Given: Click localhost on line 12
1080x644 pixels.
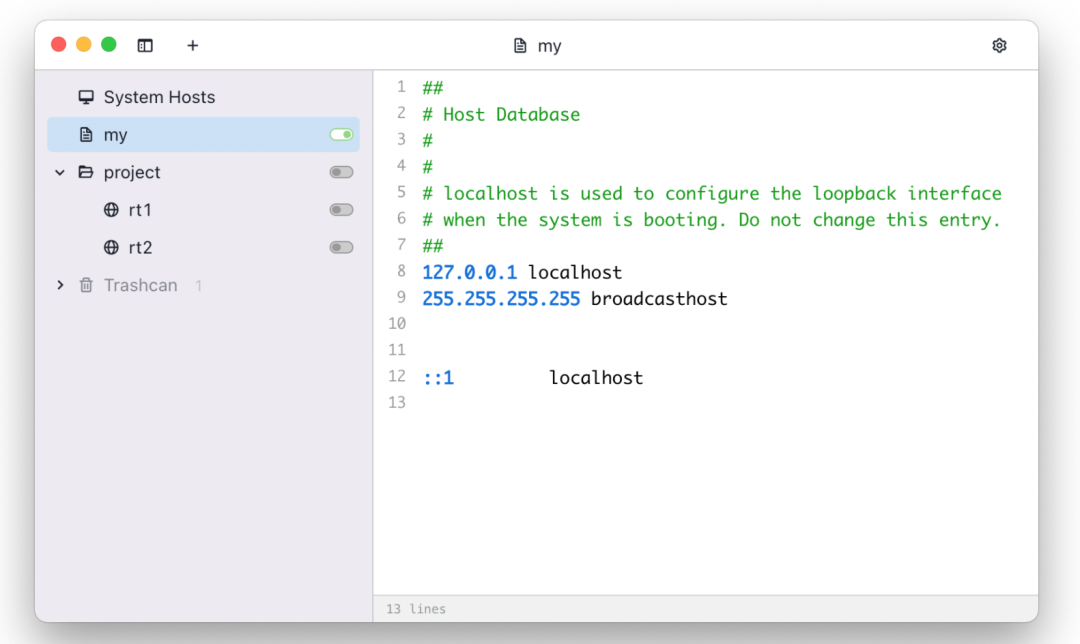Looking at the screenshot, I should (596, 377).
